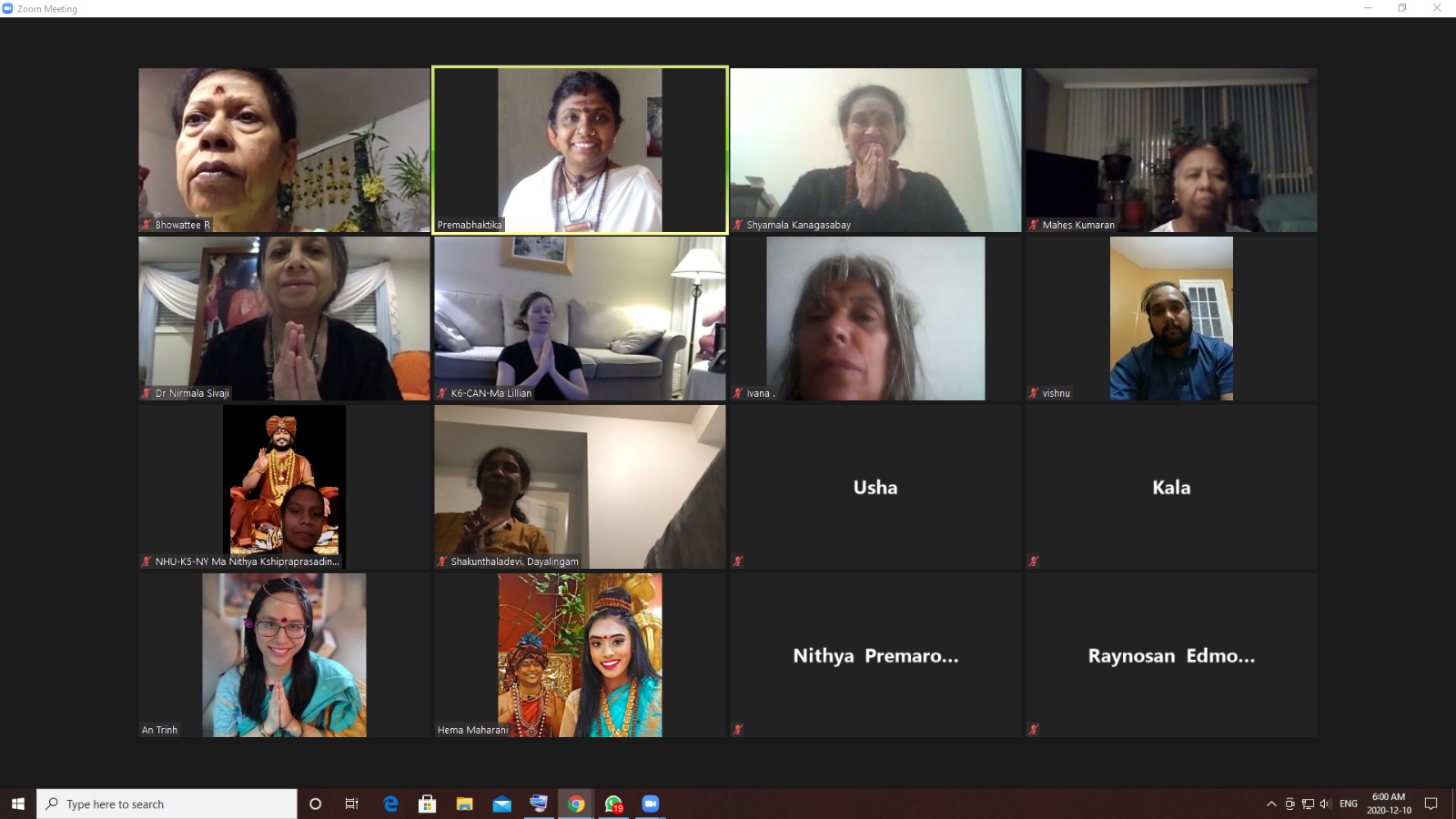Expand hidden system tray icons chevron
Viewport: 1456px width, 819px height.
pos(1271,804)
